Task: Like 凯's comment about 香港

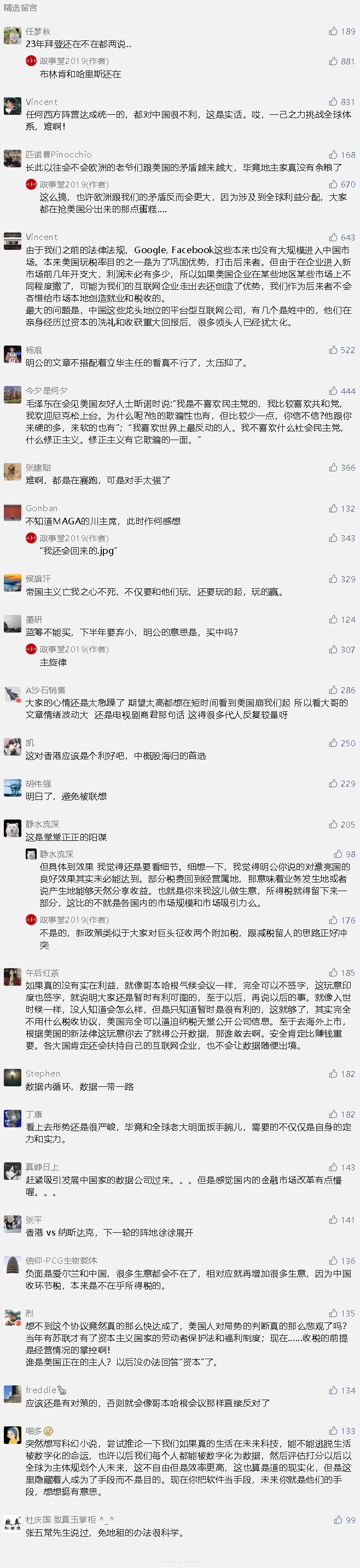Action: click(x=333, y=743)
